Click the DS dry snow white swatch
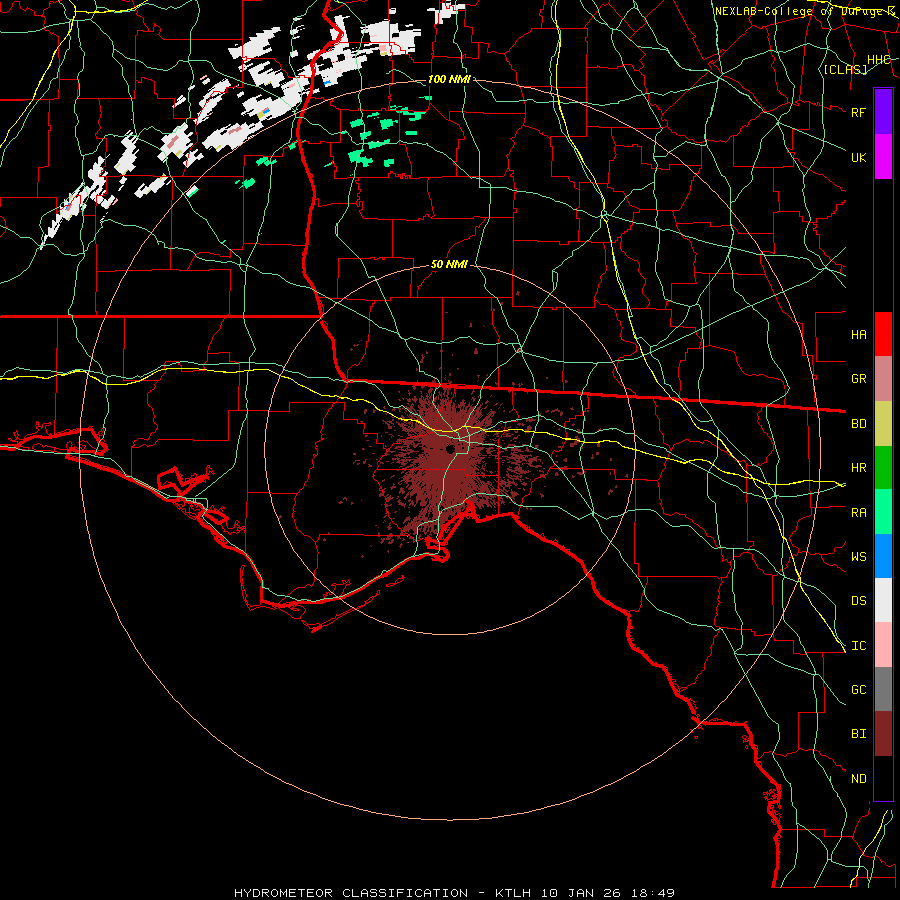The width and height of the screenshot is (900, 900). 883,600
